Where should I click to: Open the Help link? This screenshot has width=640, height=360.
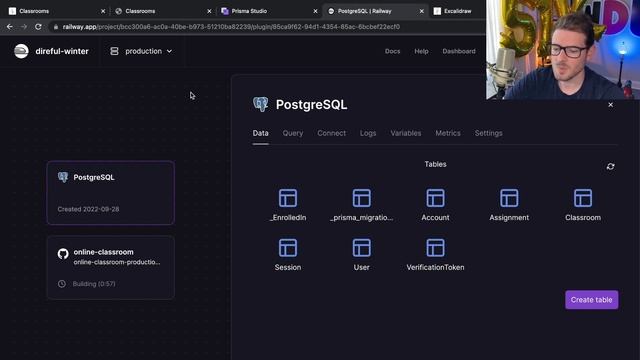tap(421, 51)
